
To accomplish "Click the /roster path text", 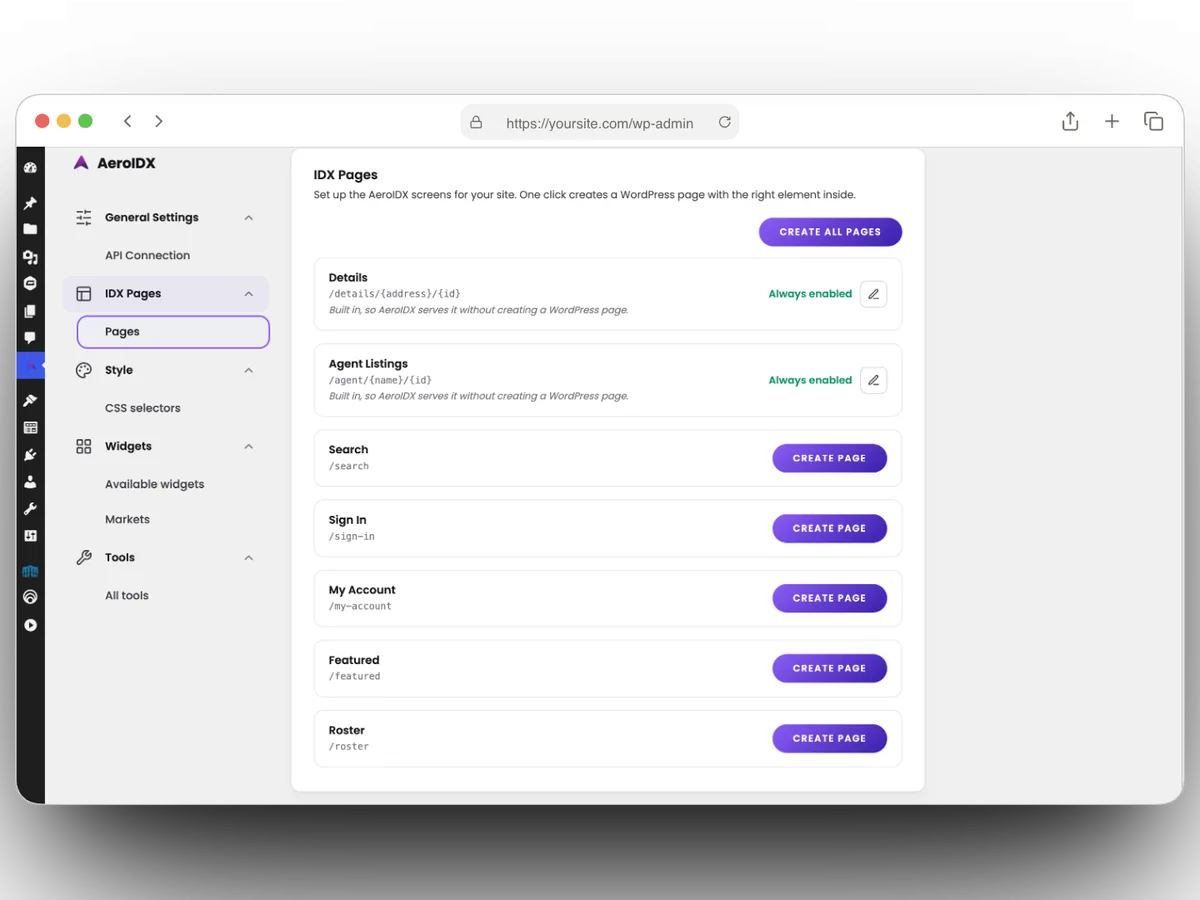I will (x=349, y=746).
